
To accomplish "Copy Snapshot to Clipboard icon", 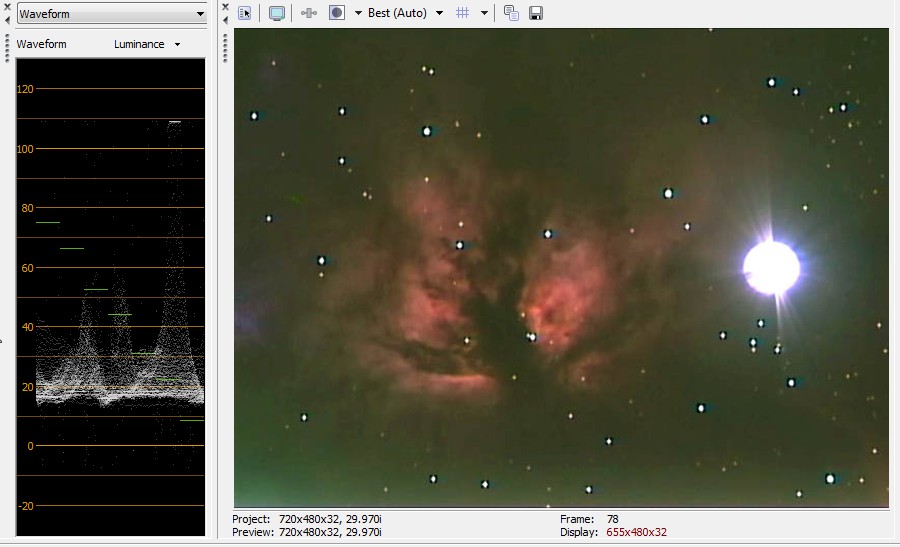I will (511, 13).
